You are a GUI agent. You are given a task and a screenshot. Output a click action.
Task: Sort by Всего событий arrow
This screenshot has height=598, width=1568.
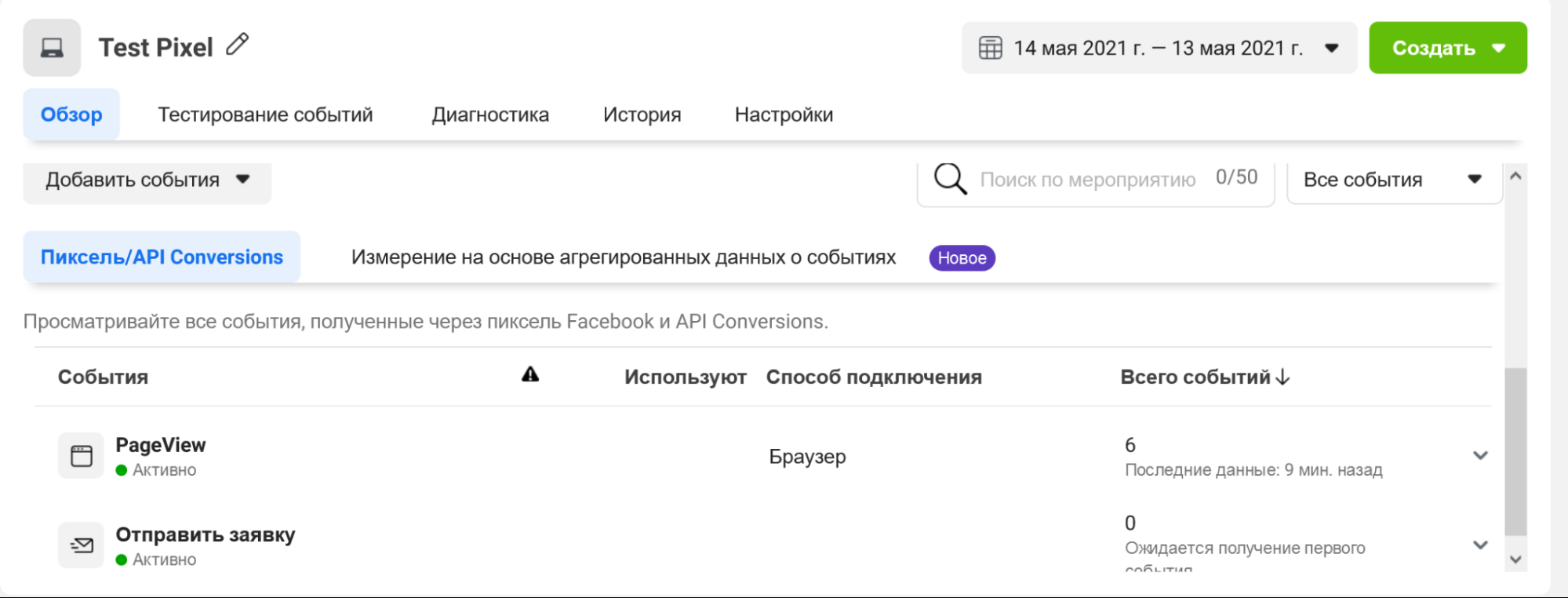1282,377
